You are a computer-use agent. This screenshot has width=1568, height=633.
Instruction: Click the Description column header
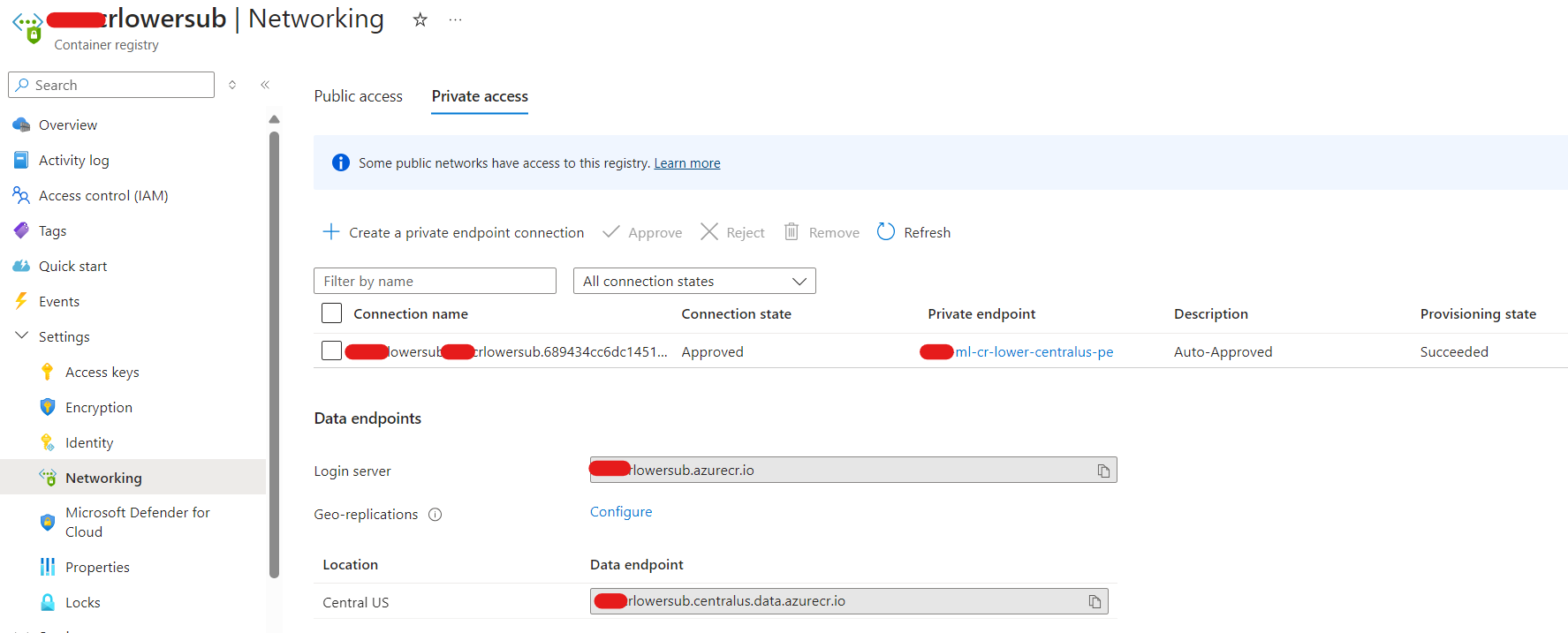(x=1211, y=313)
